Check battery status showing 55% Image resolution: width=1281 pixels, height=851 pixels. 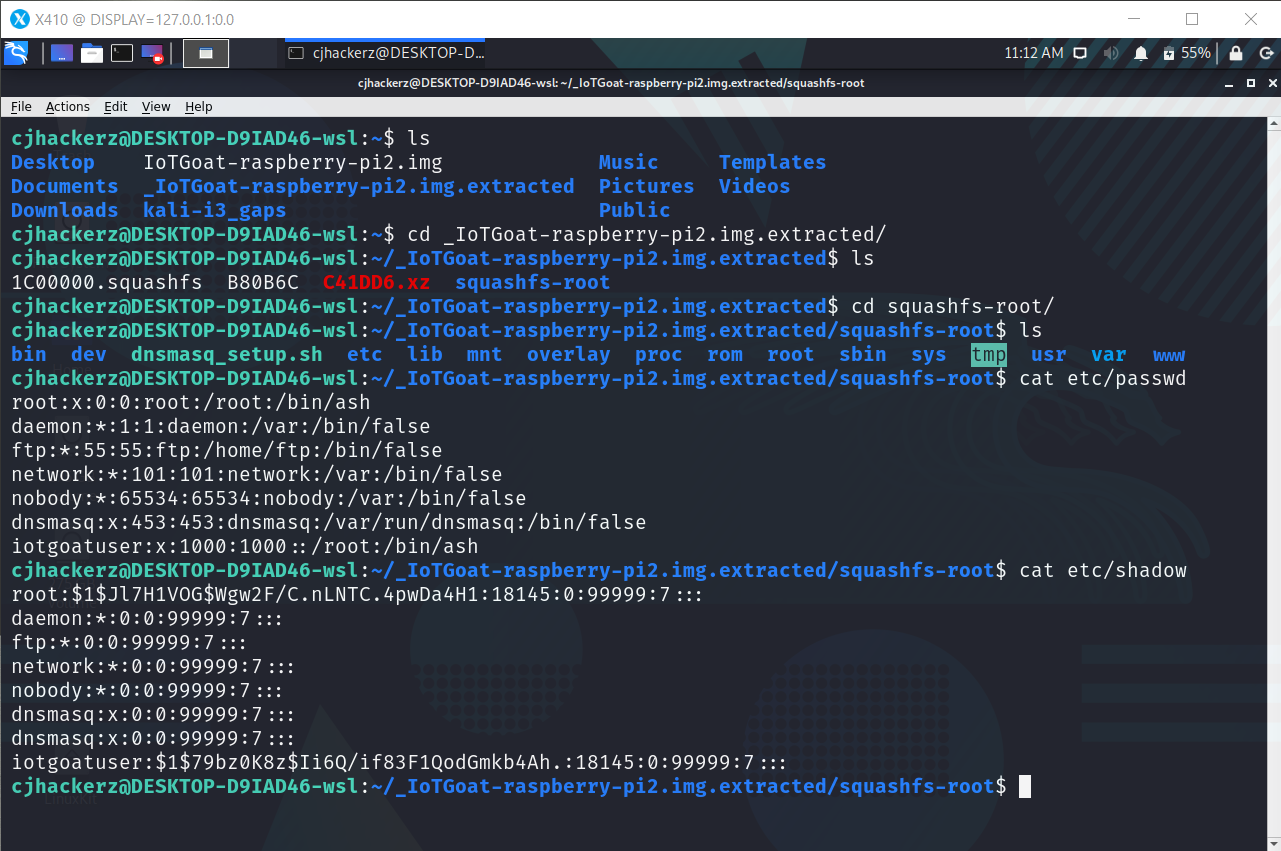pyautogui.click(x=1185, y=54)
